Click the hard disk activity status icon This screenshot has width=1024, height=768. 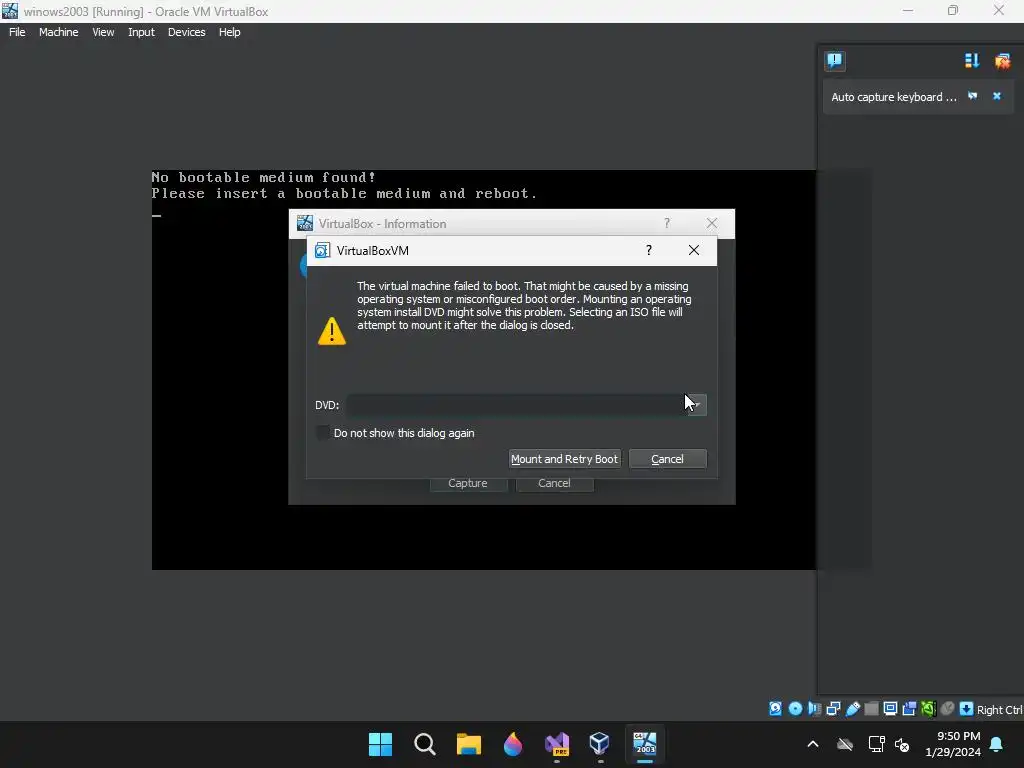tap(775, 709)
